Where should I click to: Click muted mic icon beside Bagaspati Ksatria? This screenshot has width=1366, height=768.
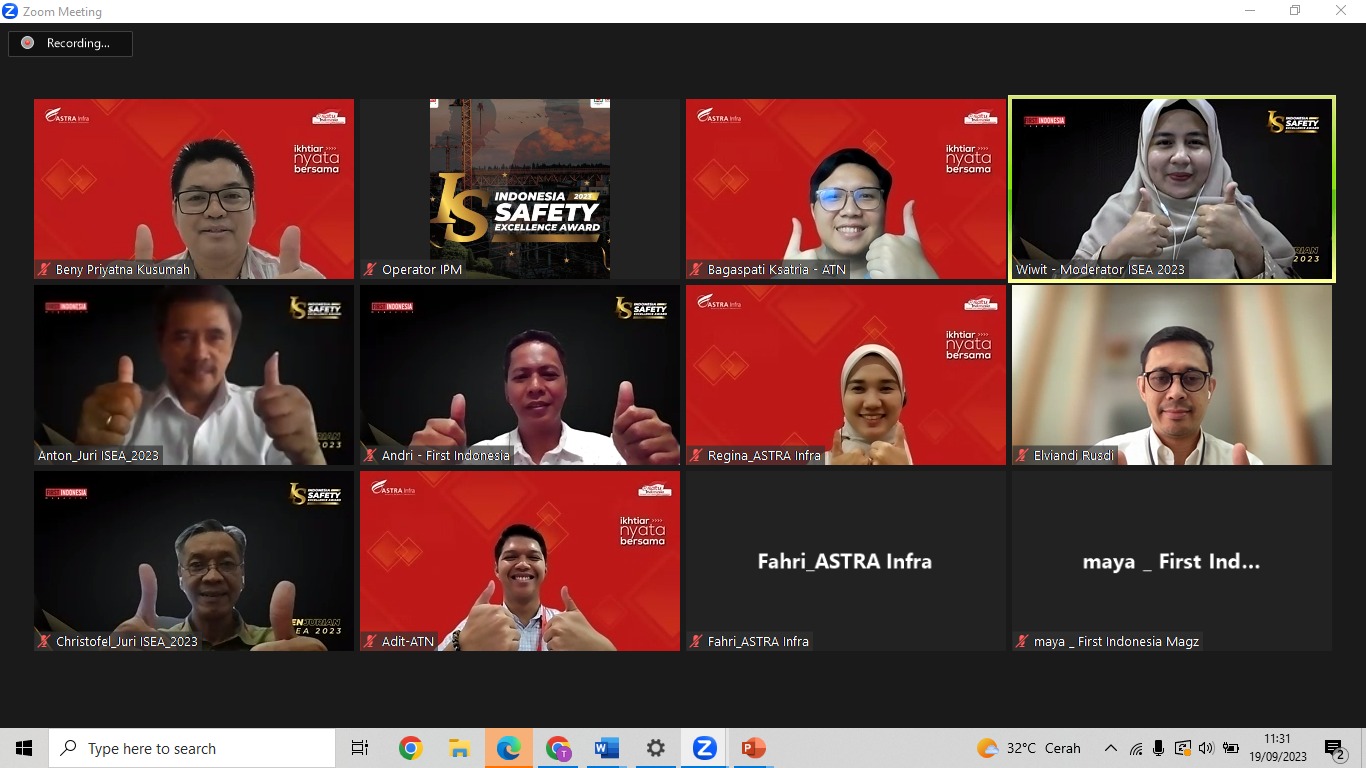(x=696, y=270)
